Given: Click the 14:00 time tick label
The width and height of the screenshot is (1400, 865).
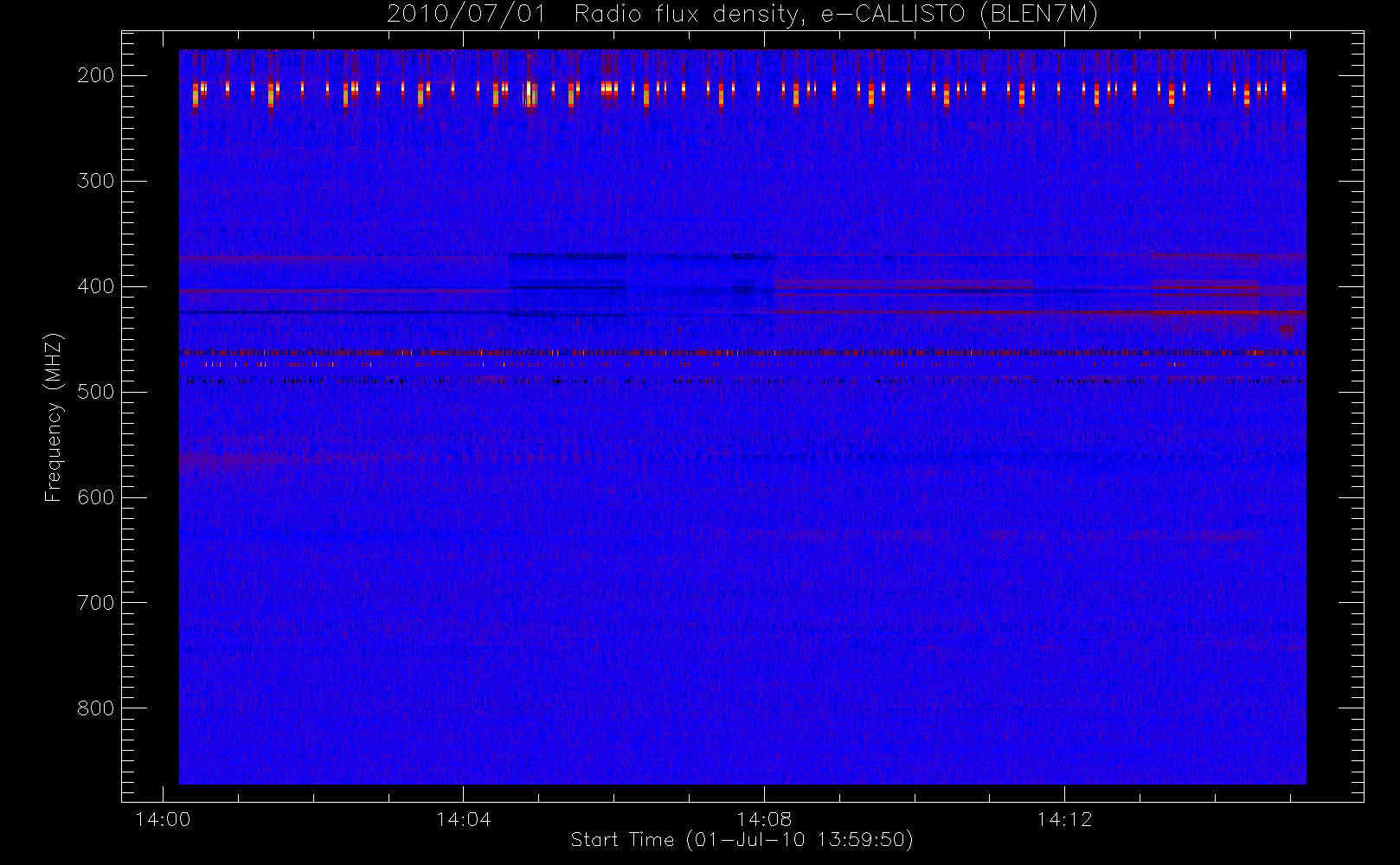Looking at the screenshot, I should click(163, 819).
